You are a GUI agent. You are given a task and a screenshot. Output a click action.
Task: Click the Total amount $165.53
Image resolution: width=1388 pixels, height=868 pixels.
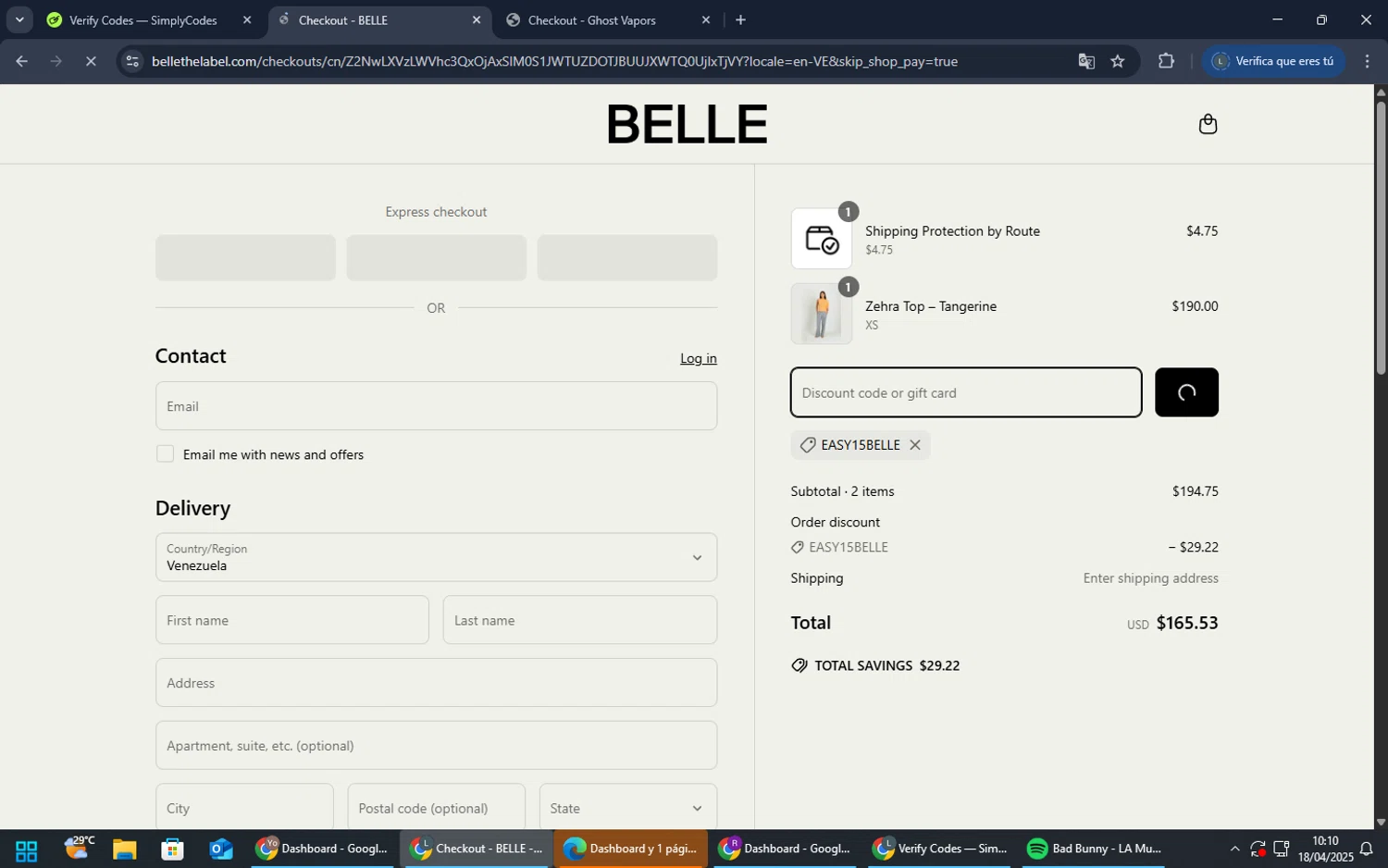point(1187,623)
